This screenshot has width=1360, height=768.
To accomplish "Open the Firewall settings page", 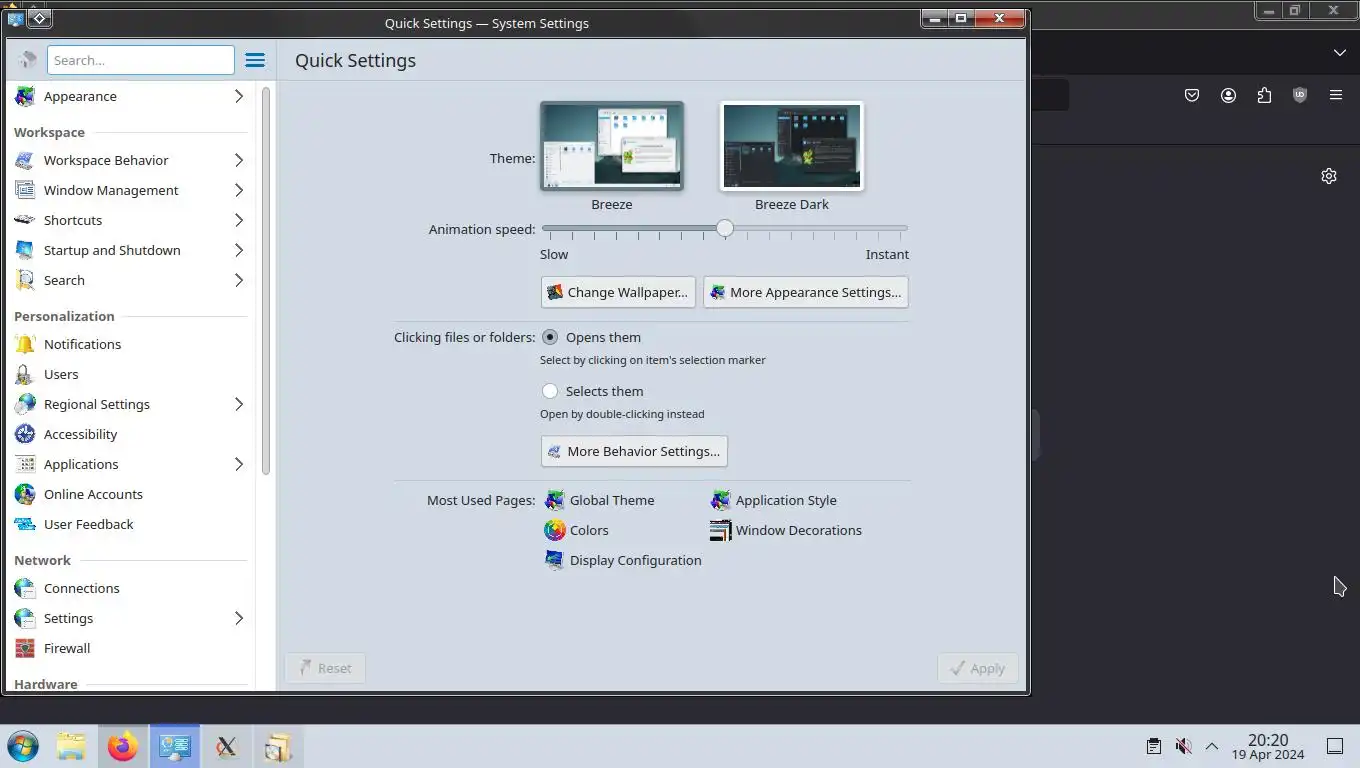I will (130, 648).
